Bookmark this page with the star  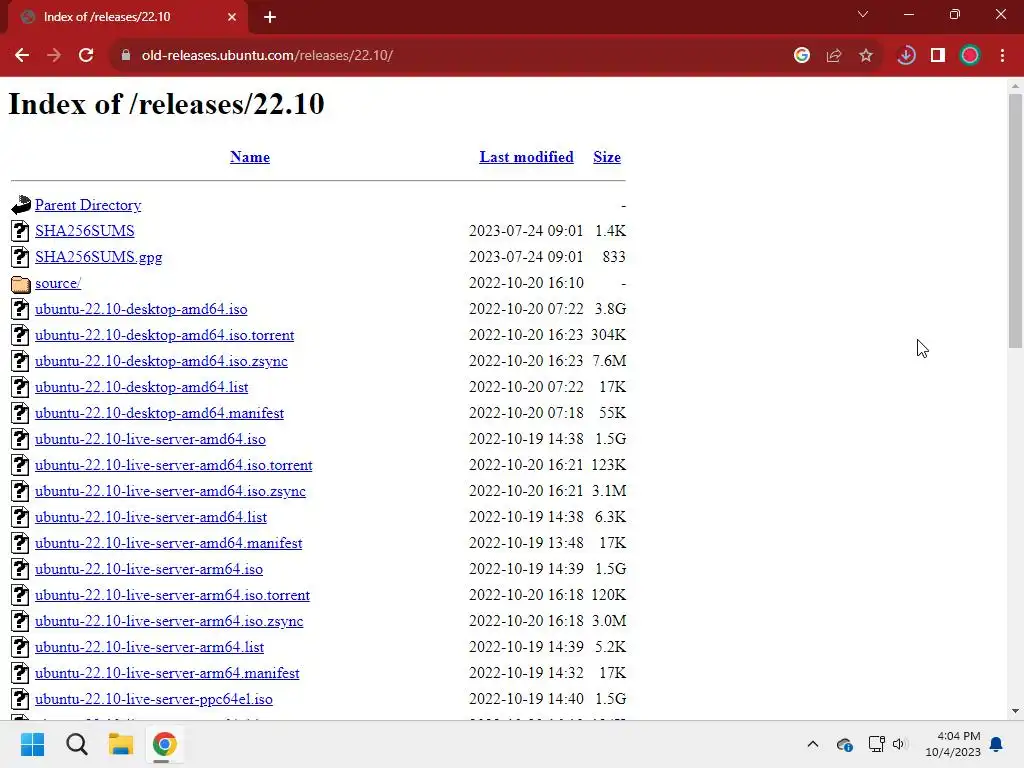[x=866, y=56]
